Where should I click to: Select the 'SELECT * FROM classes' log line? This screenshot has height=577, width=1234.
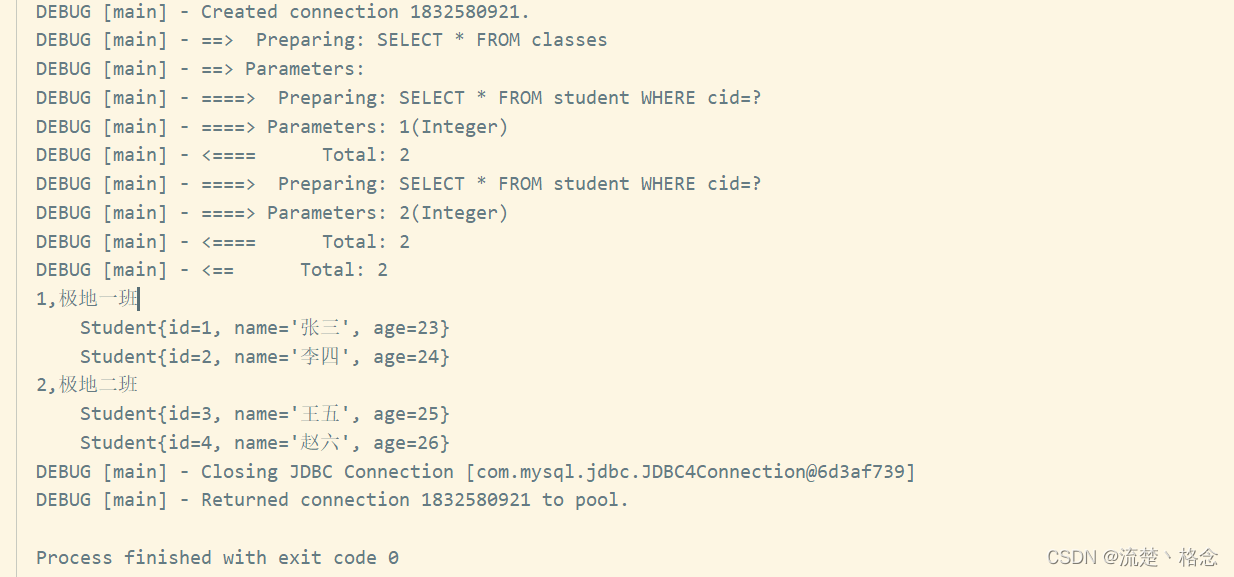(x=321, y=40)
